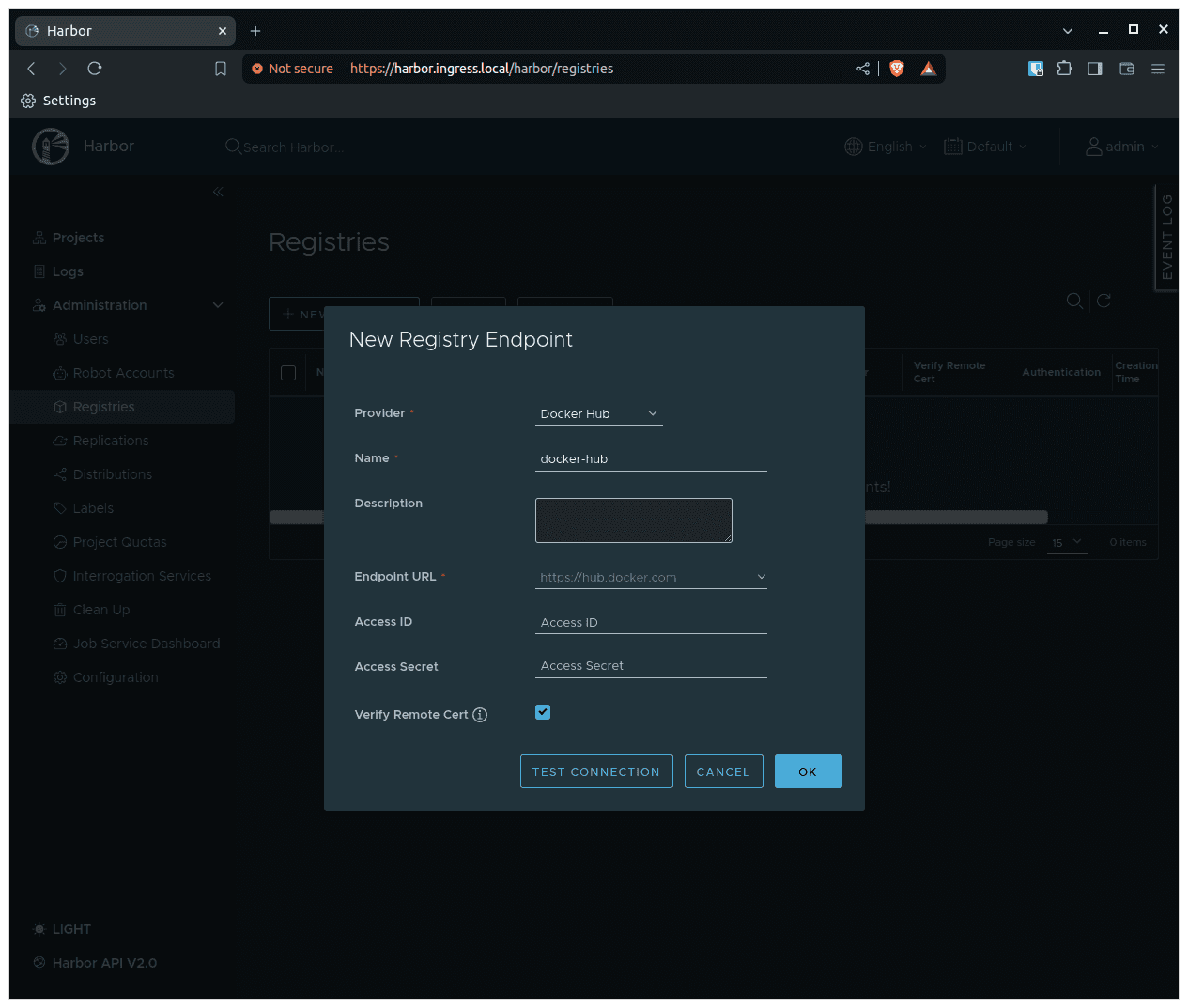Viewport: 1188px width, 1008px height.
Task: Check the select-all table checkbox
Action: click(x=288, y=373)
